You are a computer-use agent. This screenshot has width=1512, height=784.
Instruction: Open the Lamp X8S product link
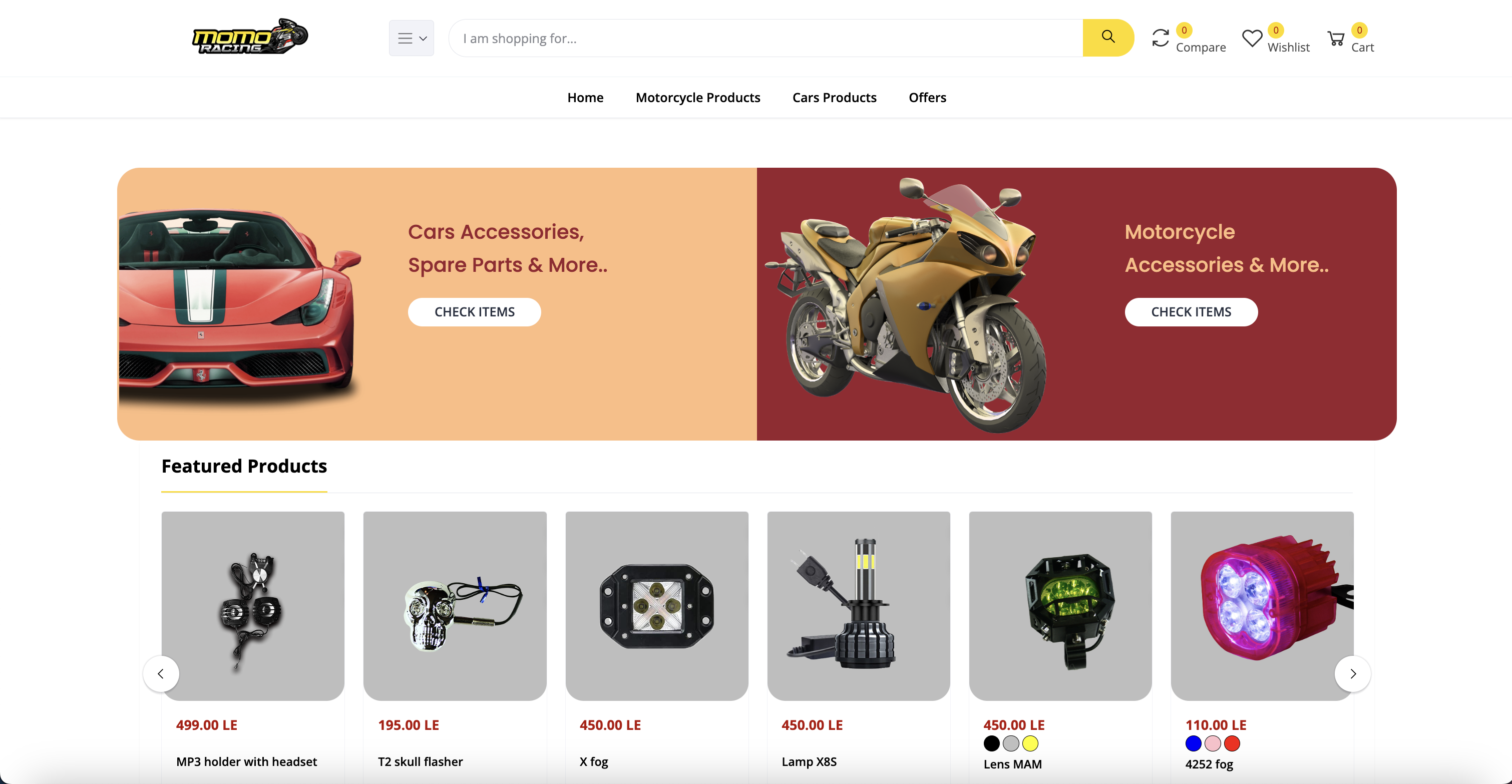[809, 761]
